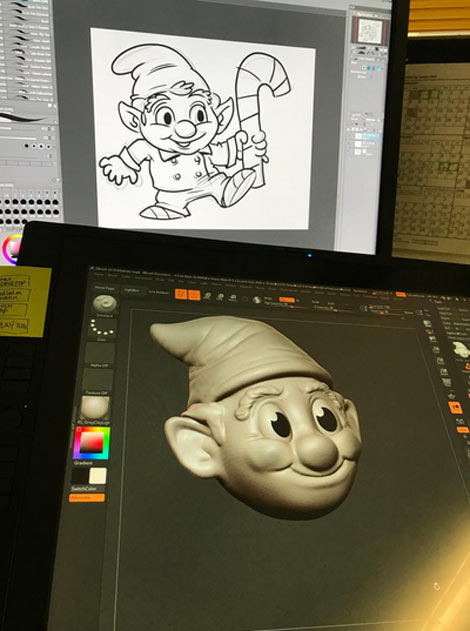
Task: Open the LightBox browser
Action: pos(132,290)
